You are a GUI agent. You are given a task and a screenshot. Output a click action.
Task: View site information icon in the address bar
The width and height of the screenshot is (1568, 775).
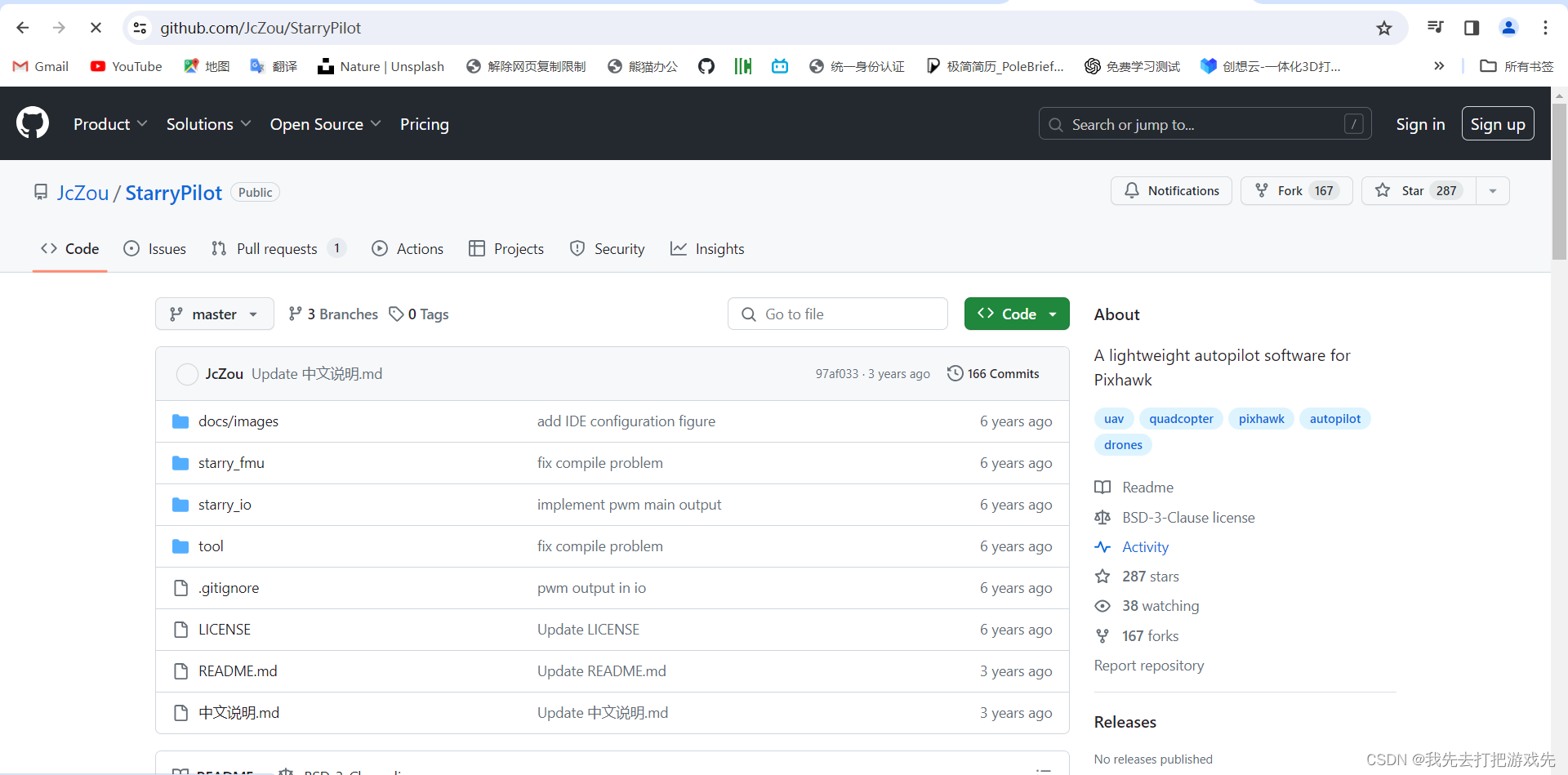coord(140,28)
